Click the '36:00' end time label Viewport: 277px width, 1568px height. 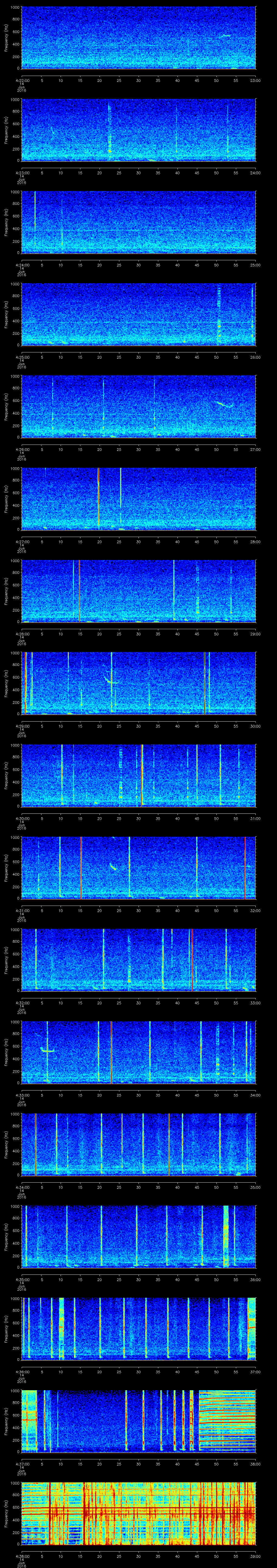(x=255, y=1279)
